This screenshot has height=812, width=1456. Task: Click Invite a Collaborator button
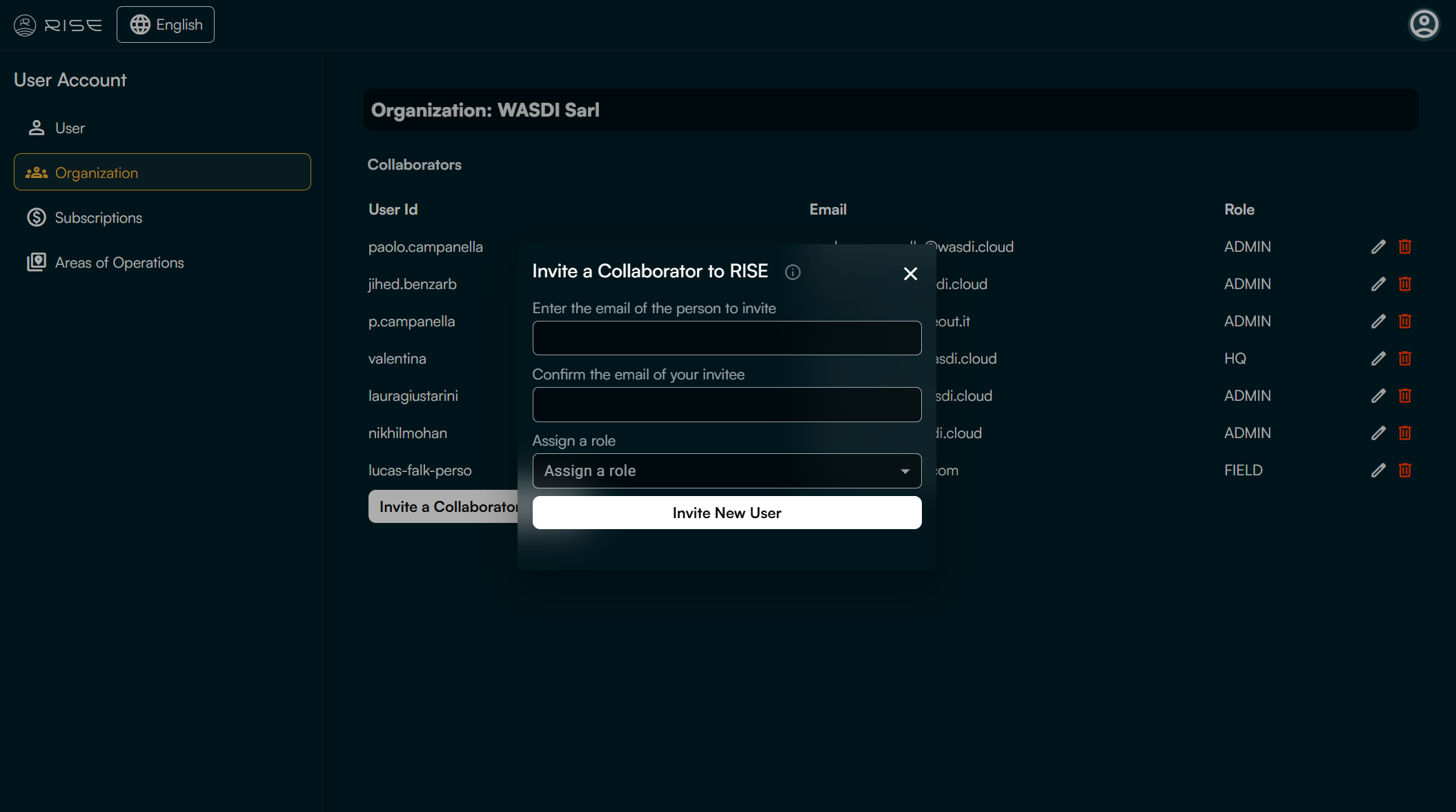443,506
